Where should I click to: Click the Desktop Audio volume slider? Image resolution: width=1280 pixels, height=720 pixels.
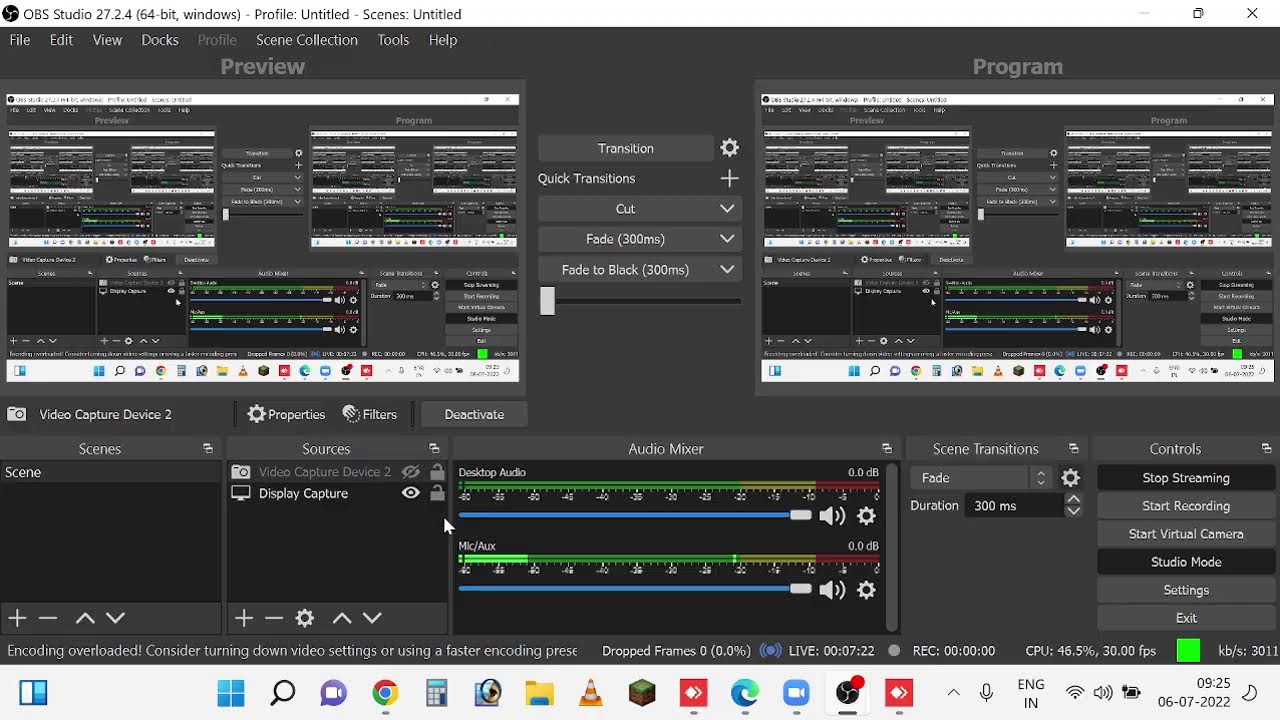pyautogui.click(x=635, y=515)
